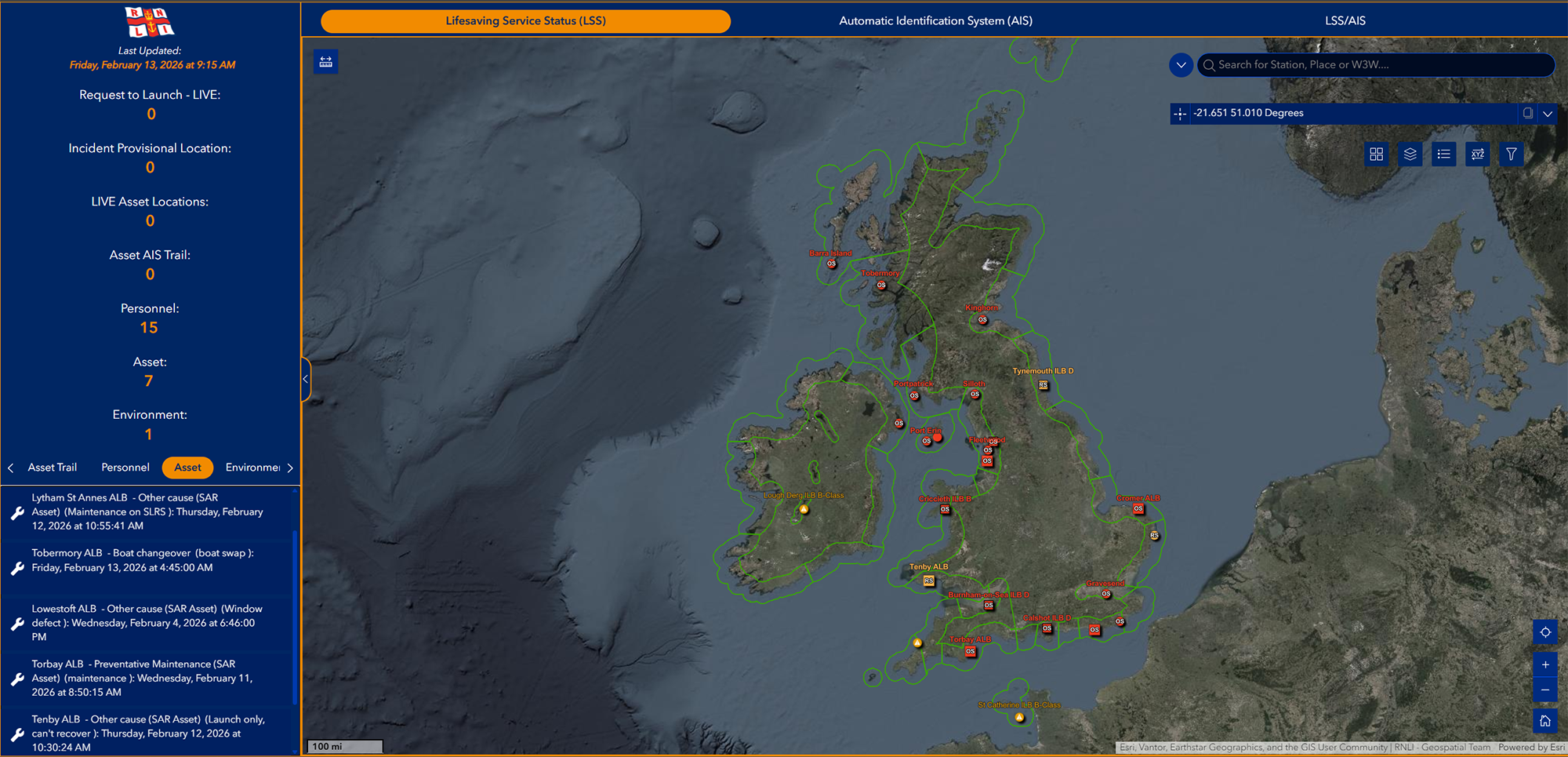This screenshot has height=757, width=1568.
Task: Expand the chevron beside the search bar
Action: pos(1181,64)
